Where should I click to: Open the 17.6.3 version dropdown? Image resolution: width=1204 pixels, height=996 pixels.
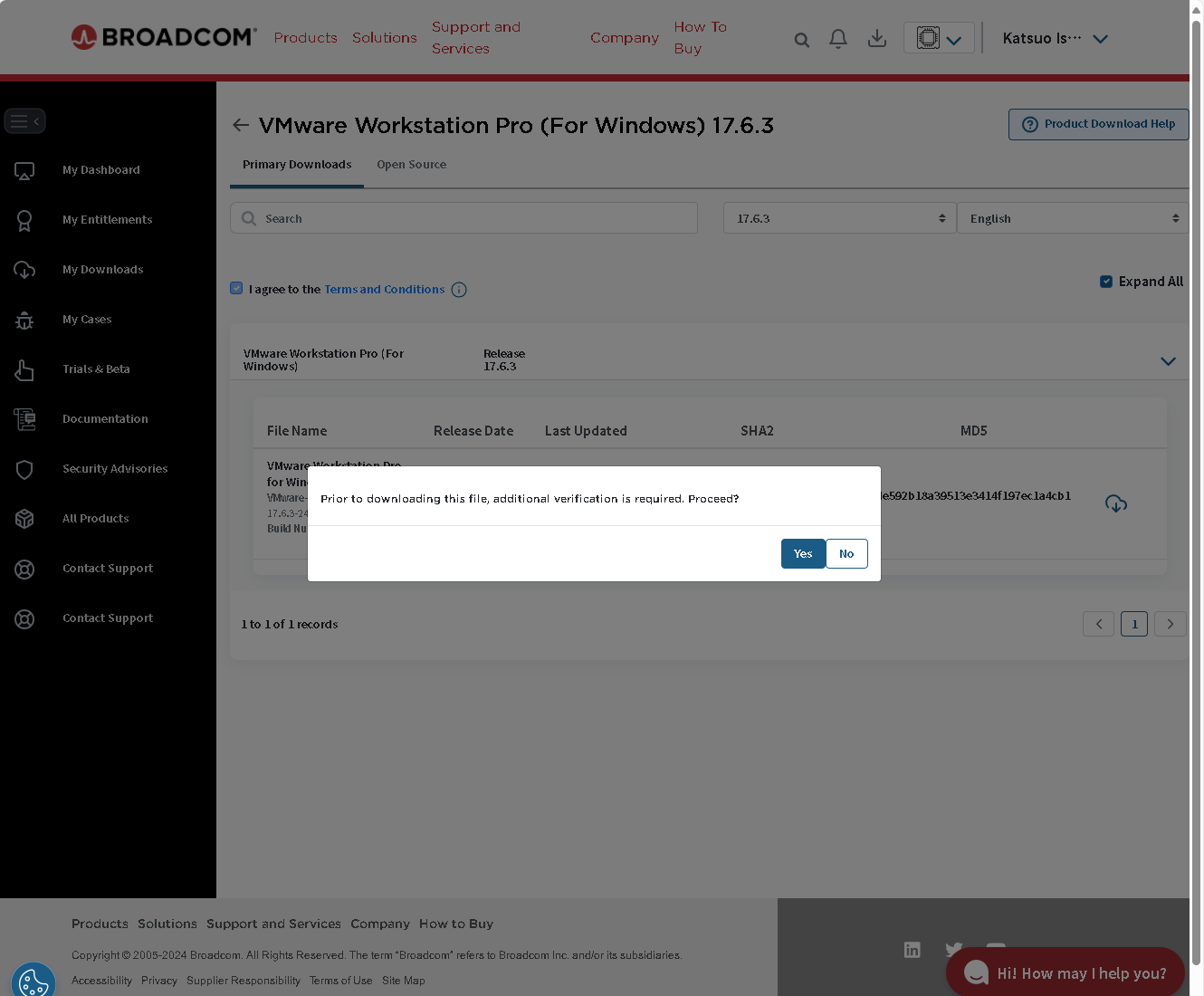[839, 218]
